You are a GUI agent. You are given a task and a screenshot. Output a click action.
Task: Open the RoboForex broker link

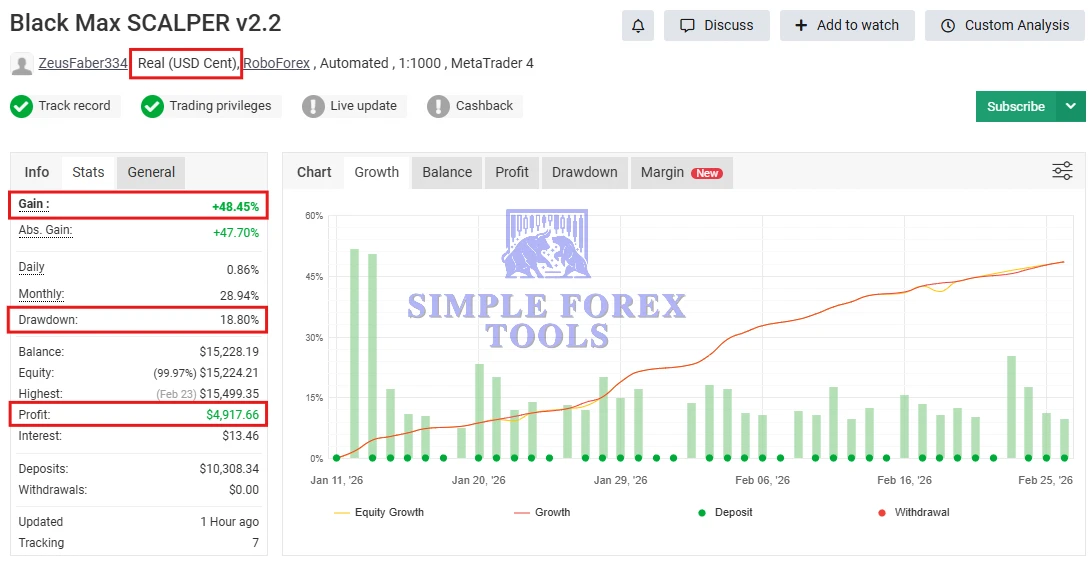tap(276, 63)
